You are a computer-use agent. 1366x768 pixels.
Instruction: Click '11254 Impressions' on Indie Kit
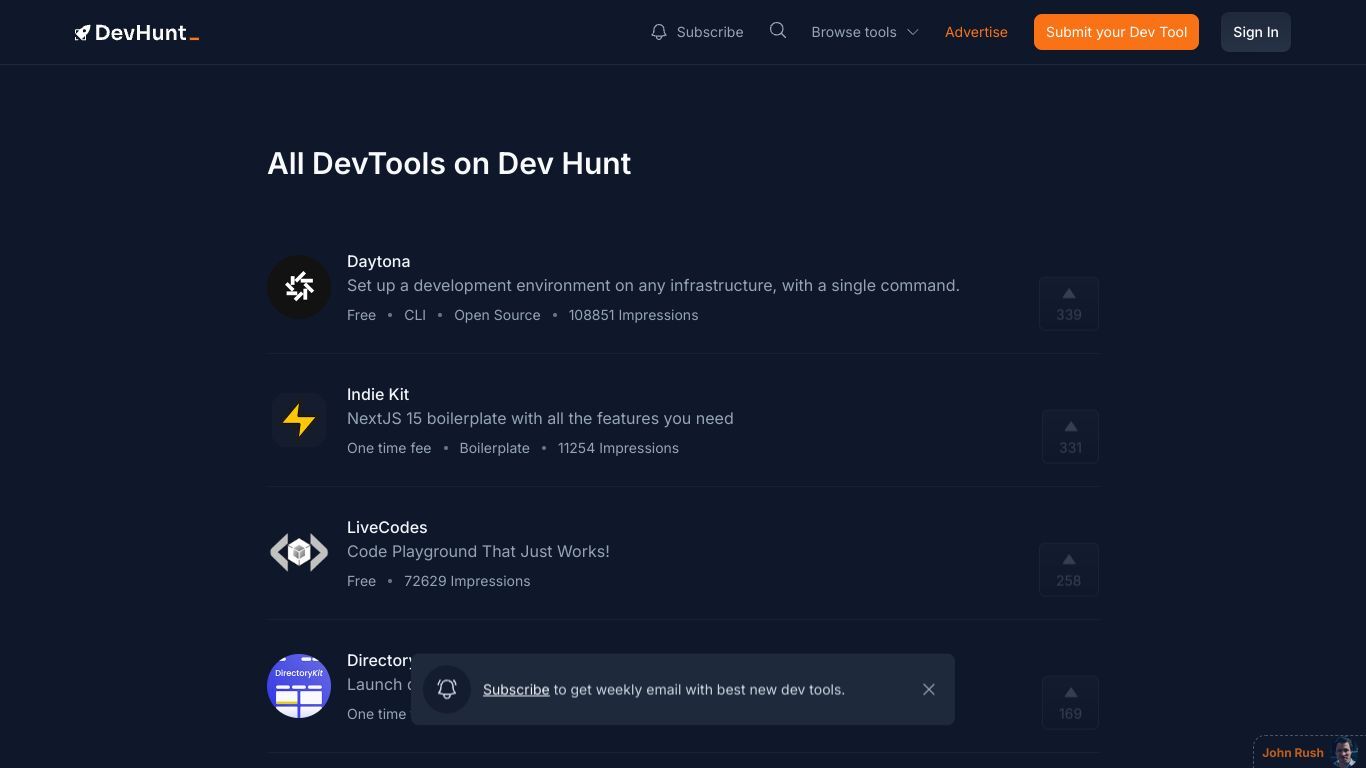coord(618,448)
